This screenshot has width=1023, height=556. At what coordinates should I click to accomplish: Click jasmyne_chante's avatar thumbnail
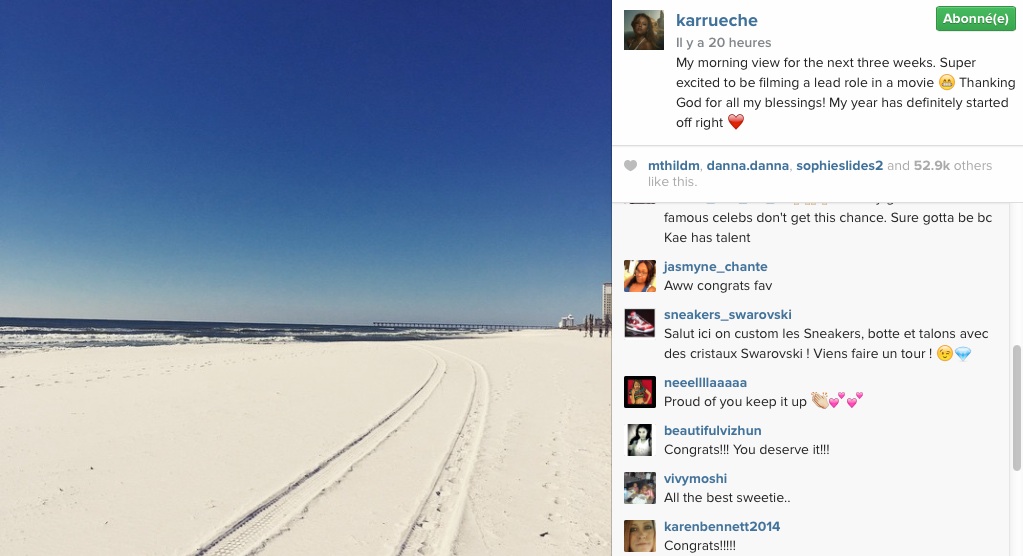tap(639, 276)
